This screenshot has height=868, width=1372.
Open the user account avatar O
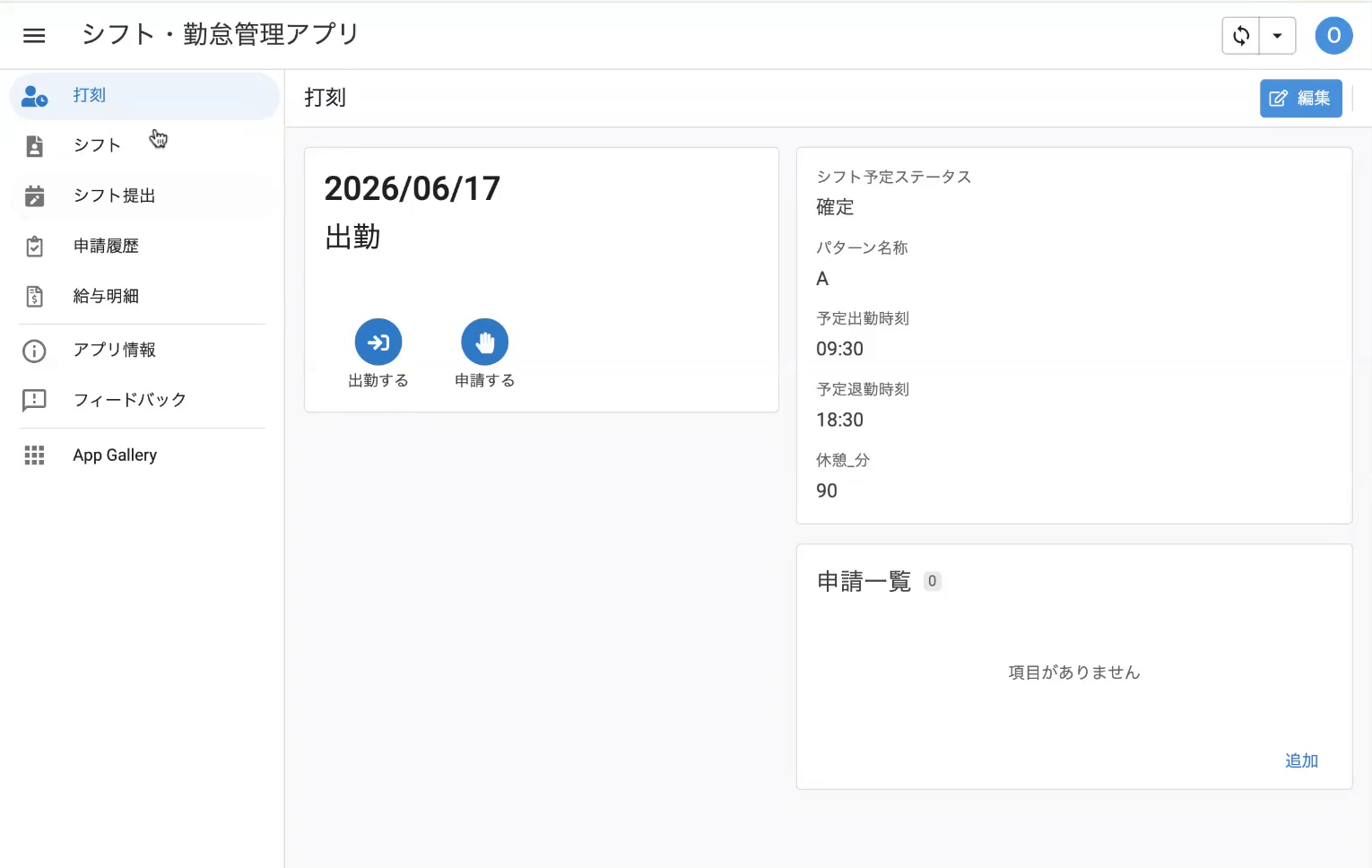1333,35
